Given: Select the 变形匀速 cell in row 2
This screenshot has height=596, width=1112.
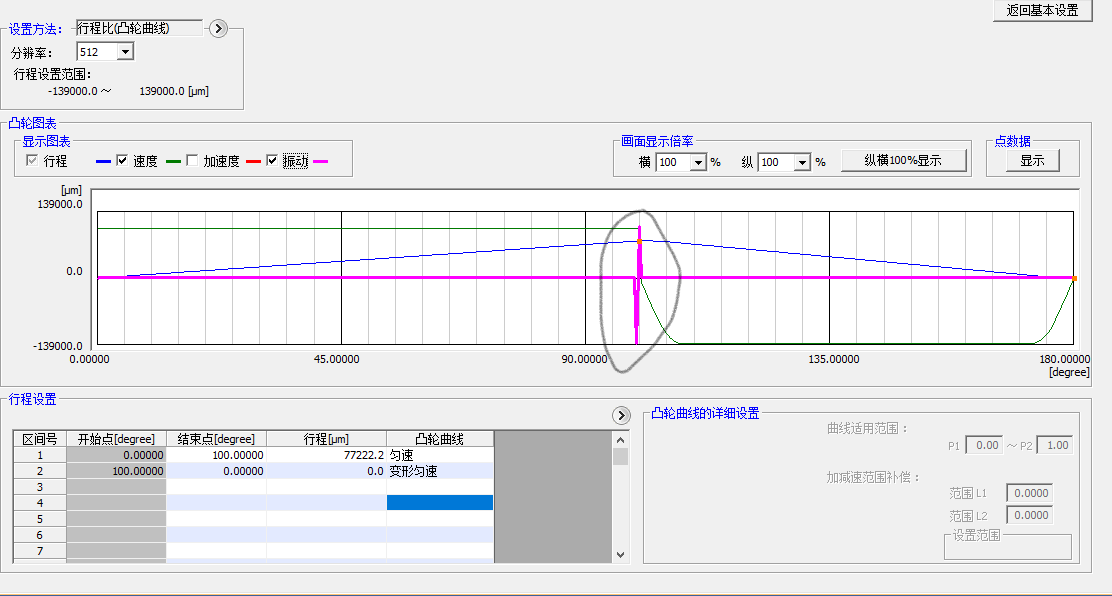Looking at the screenshot, I should pos(439,471).
